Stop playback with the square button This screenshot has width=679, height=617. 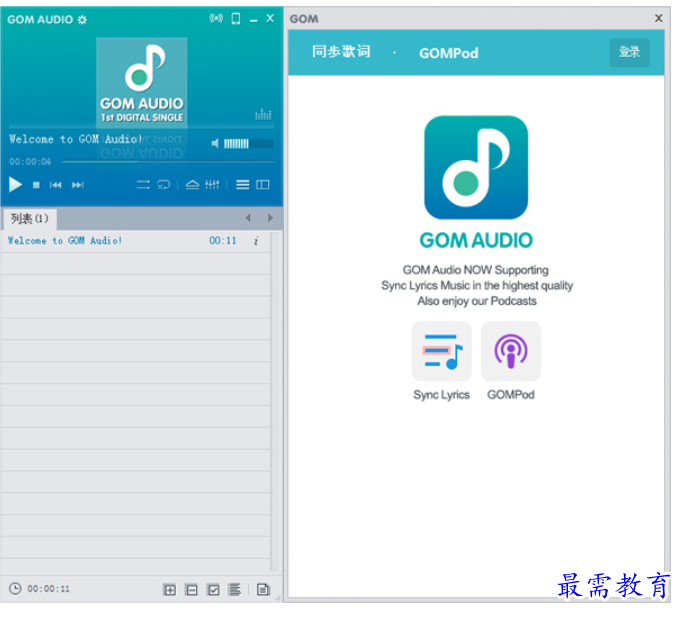[x=36, y=185]
